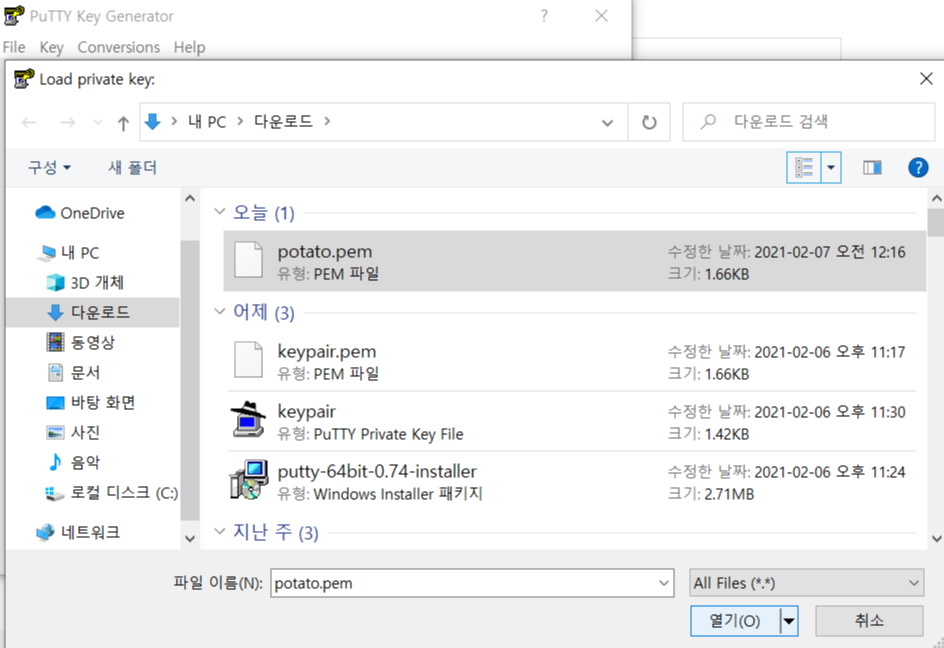Open 사진 folder
Screen dimensions: 944x648
(x=73, y=432)
